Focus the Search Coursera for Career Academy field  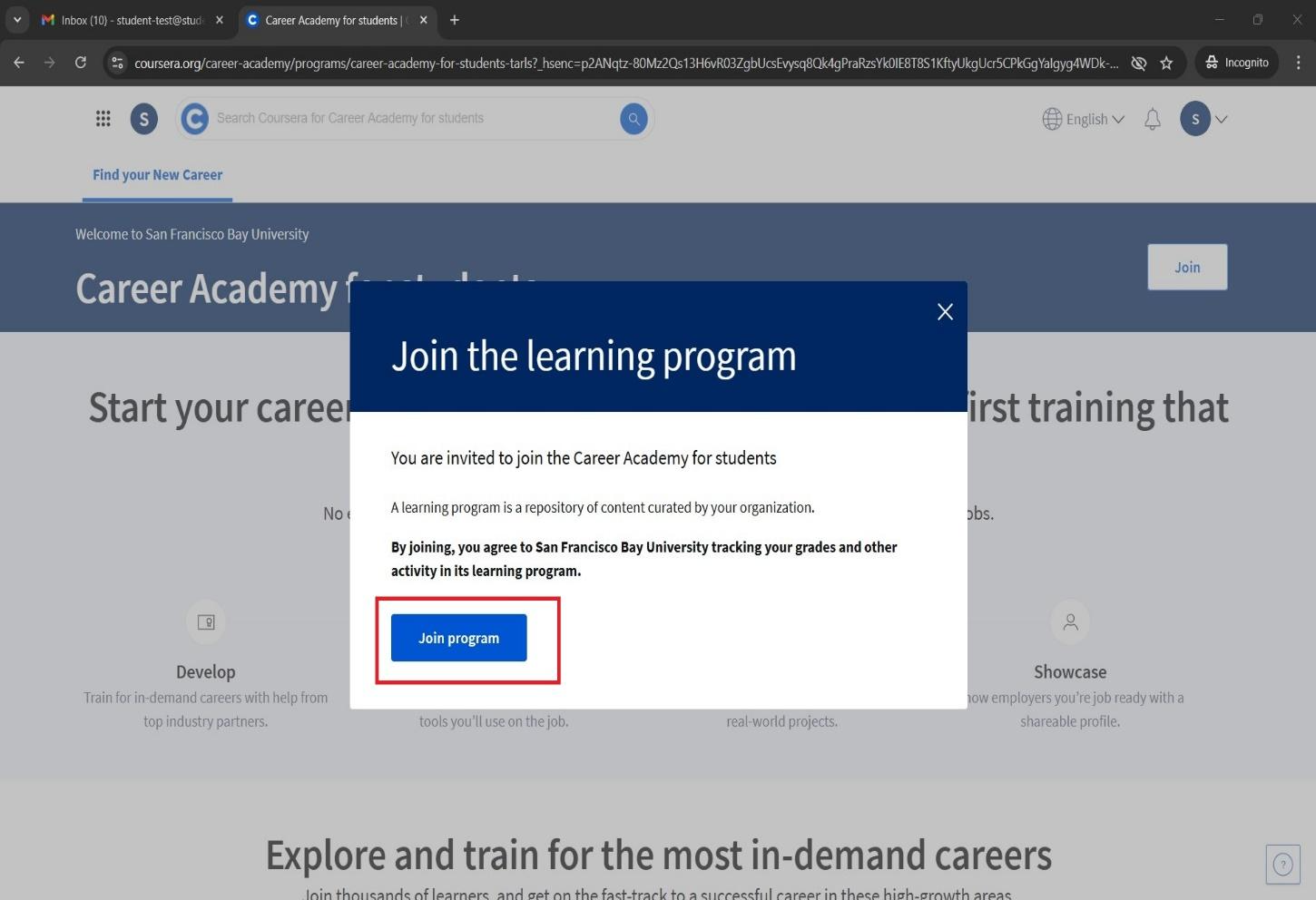click(x=415, y=119)
